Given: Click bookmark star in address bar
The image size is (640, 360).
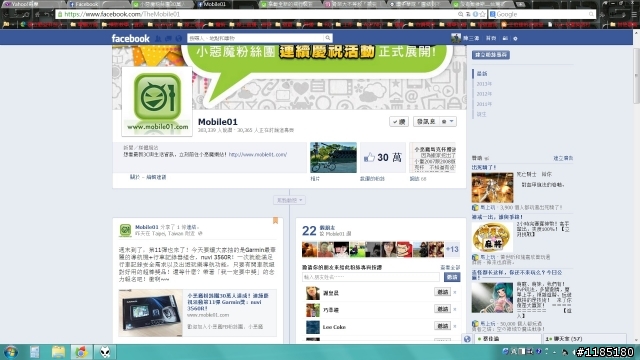Looking at the screenshot, I should coord(482,14).
